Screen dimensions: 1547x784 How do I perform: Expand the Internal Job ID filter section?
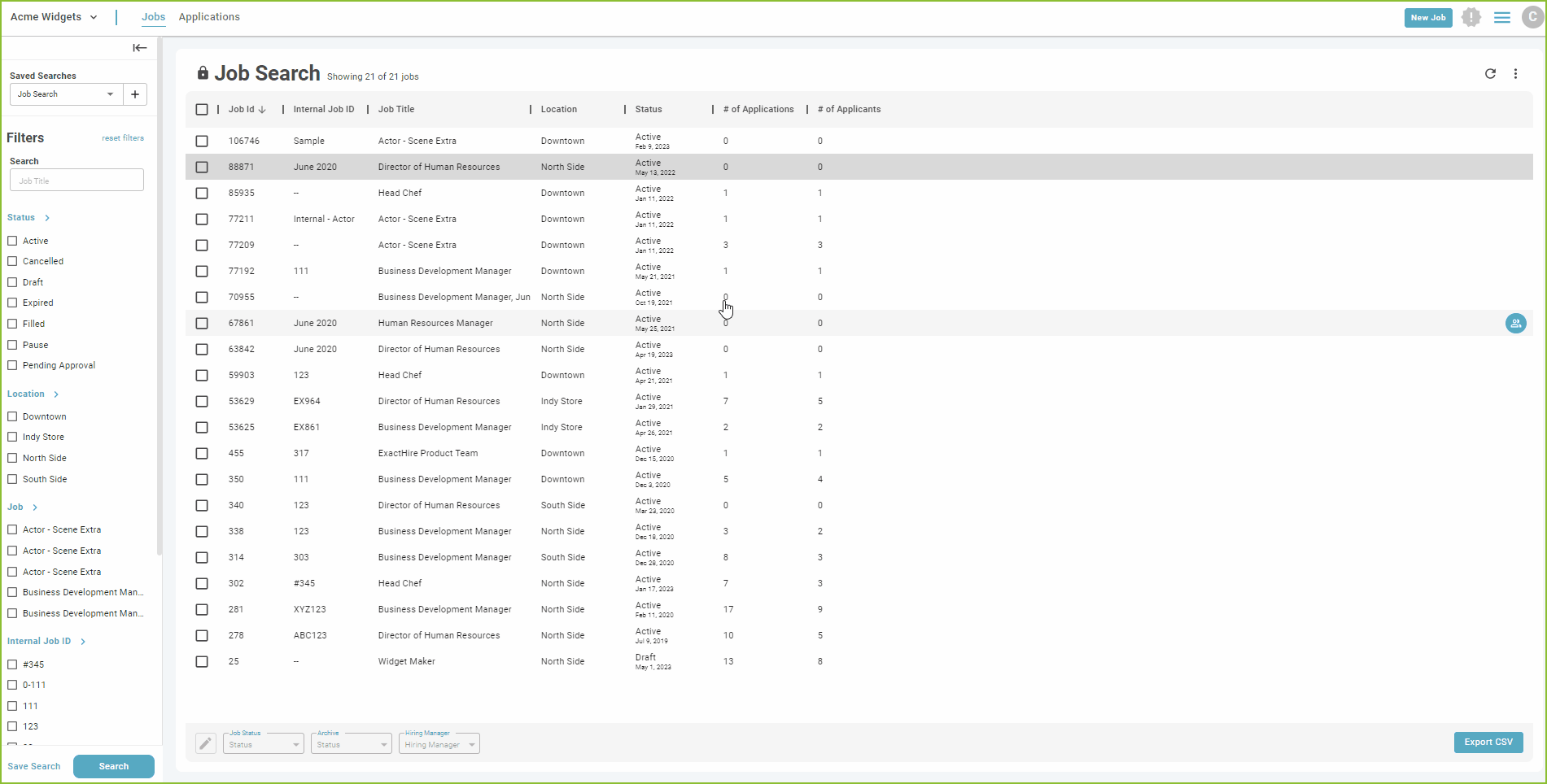click(x=81, y=641)
